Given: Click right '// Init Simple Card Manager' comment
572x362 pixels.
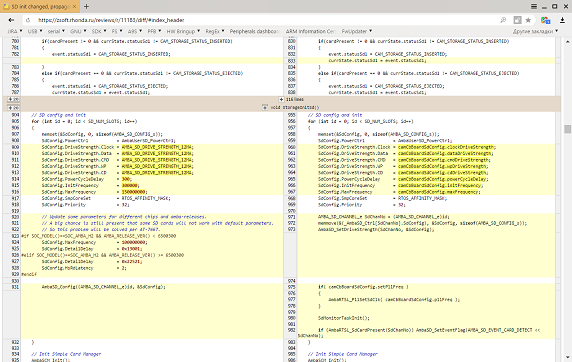Looking at the screenshot, I should pos(343,354).
